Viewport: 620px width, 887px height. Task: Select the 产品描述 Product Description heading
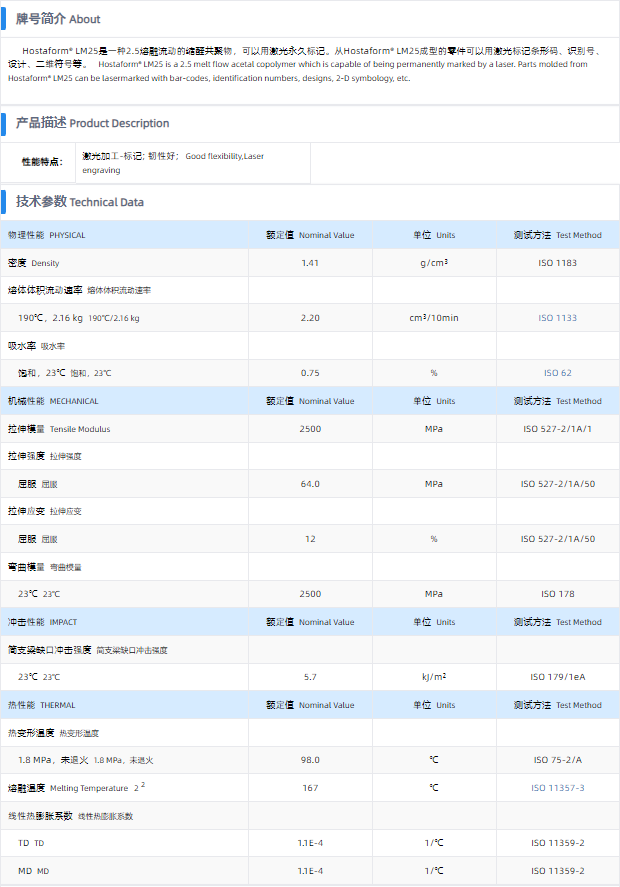92,123
